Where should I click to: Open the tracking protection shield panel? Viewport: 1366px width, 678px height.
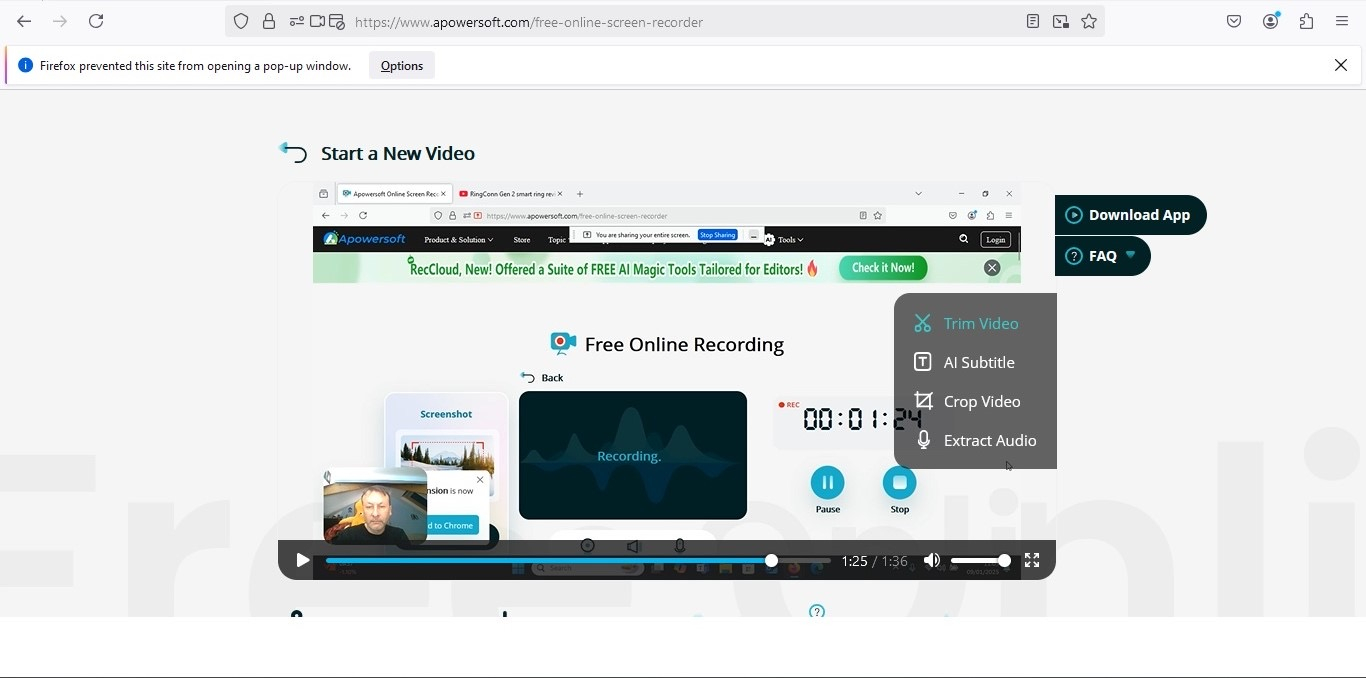[x=241, y=21]
